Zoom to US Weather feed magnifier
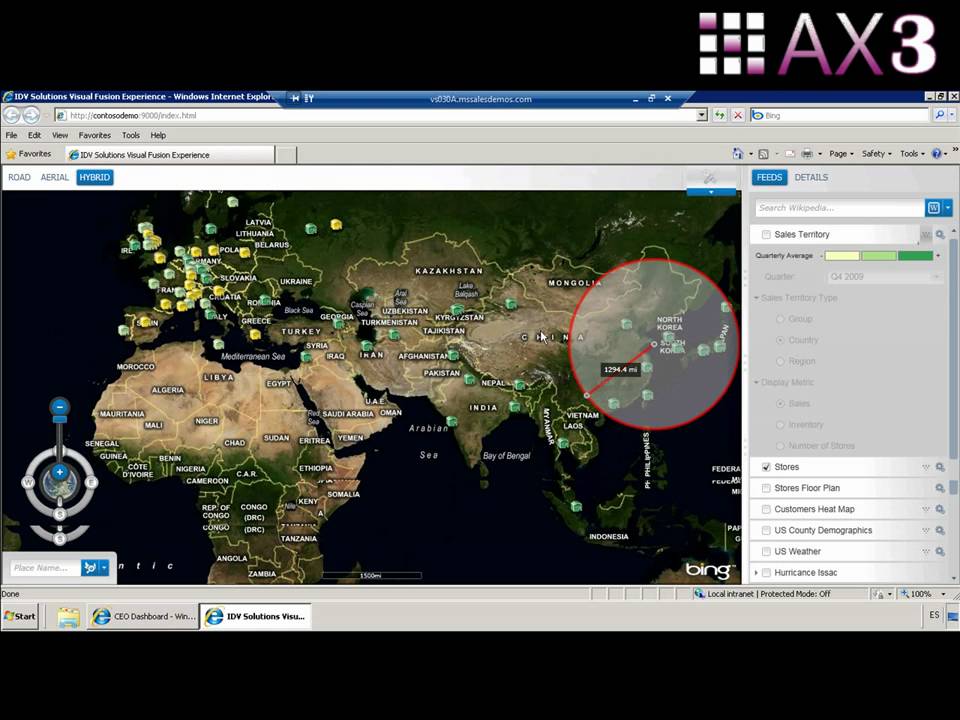The image size is (960, 720). point(940,552)
